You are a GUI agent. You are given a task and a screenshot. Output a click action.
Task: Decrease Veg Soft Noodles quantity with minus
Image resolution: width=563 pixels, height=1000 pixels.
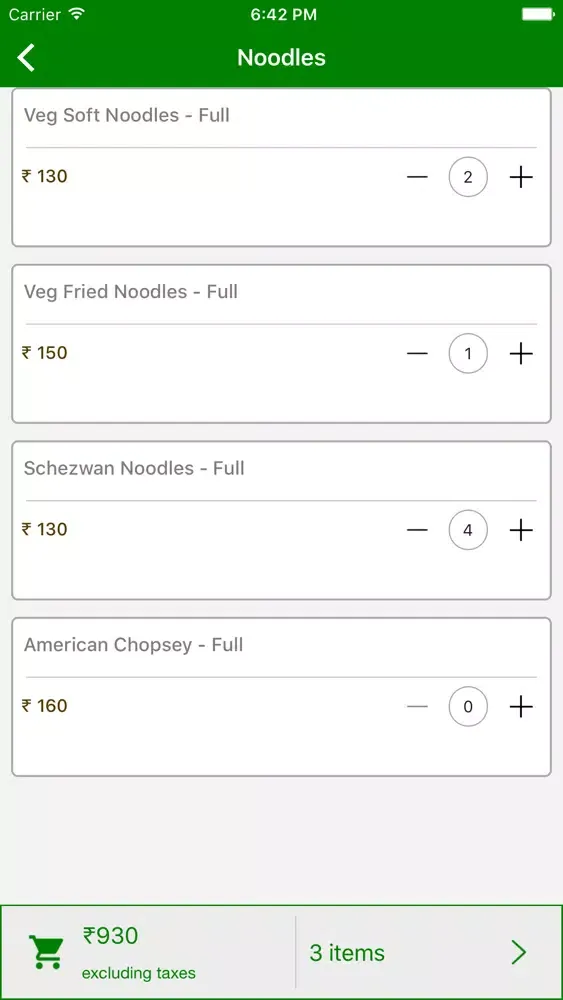click(417, 177)
